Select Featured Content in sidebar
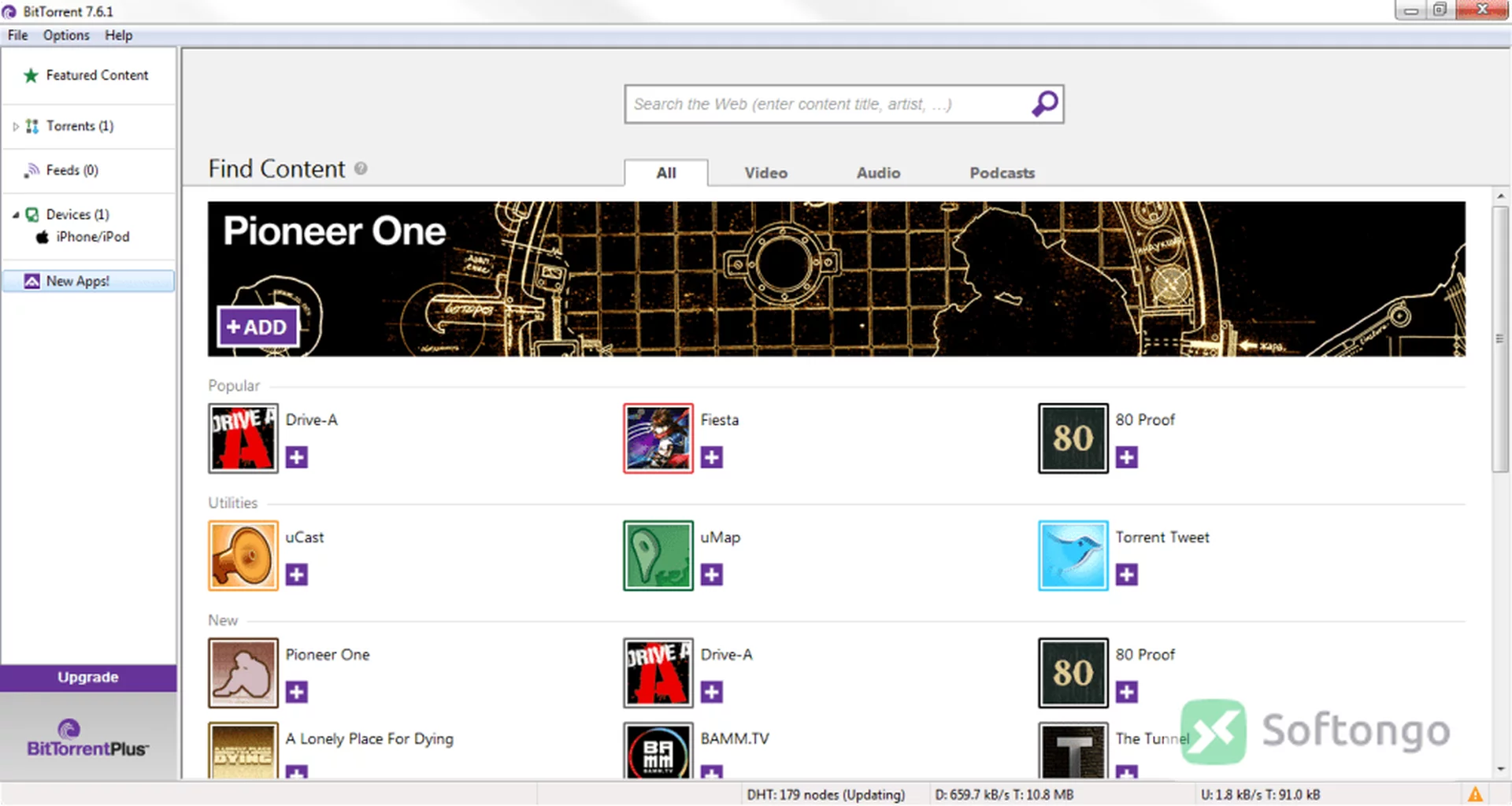Screen dimensions: 1512x806 [x=88, y=76]
